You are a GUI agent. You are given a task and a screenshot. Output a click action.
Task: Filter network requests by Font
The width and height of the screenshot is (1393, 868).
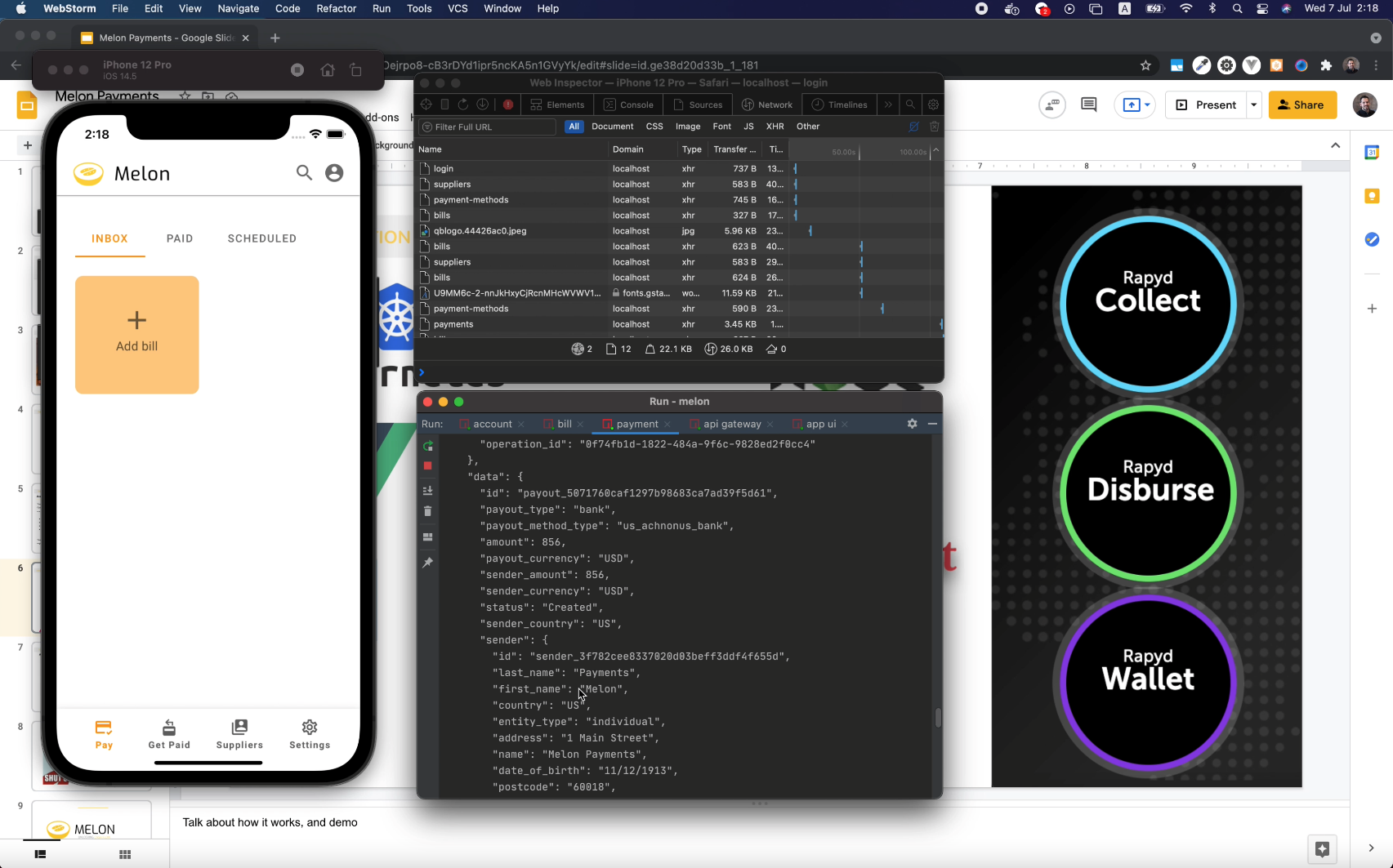point(722,127)
